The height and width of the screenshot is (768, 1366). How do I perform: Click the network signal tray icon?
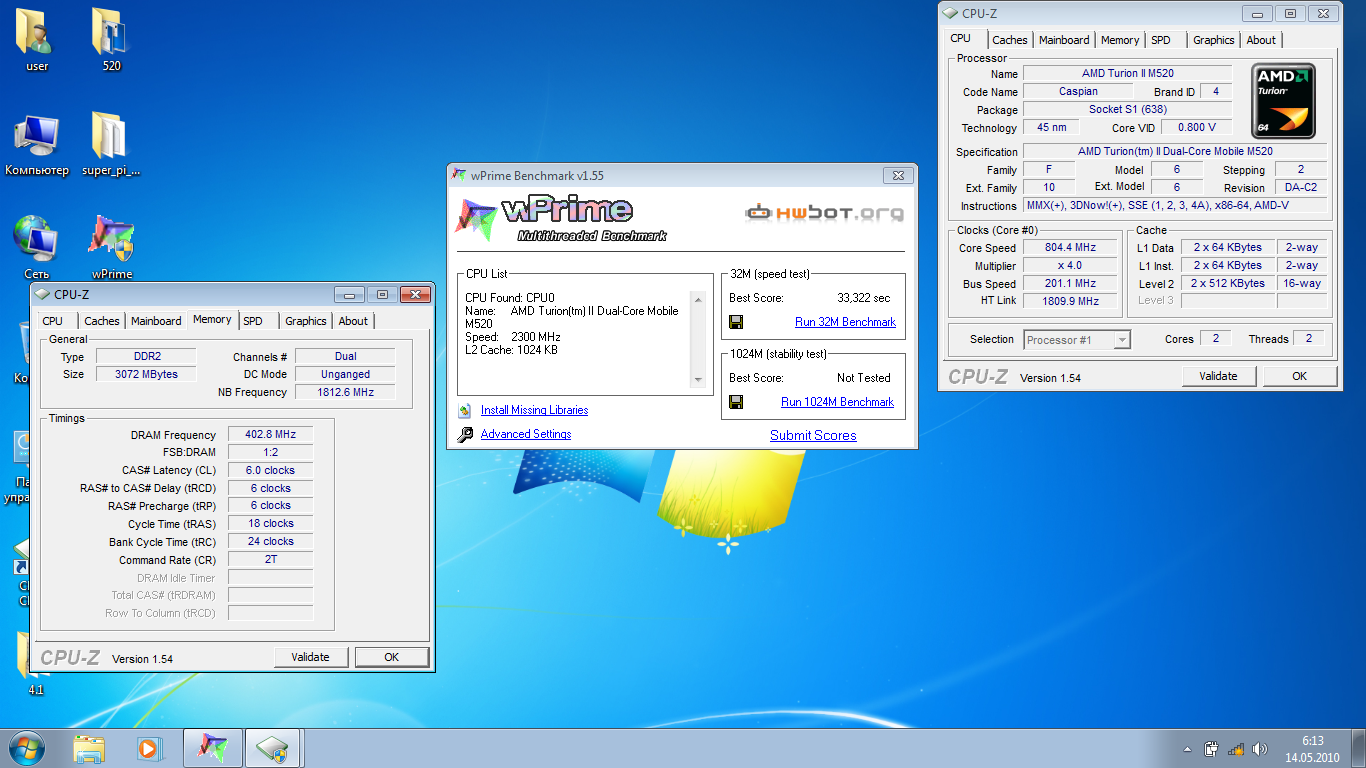pyautogui.click(x=1236, y=749)
